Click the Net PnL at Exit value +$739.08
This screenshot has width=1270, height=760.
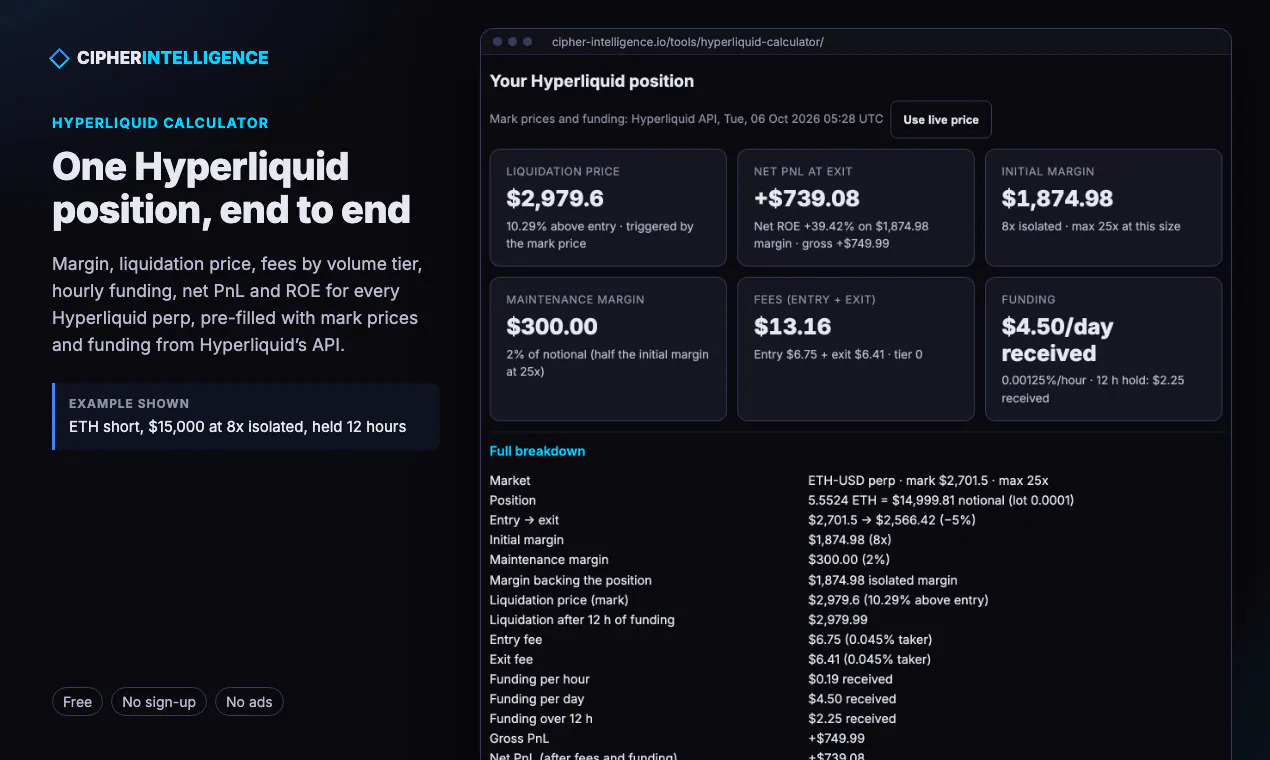[807, 198]
